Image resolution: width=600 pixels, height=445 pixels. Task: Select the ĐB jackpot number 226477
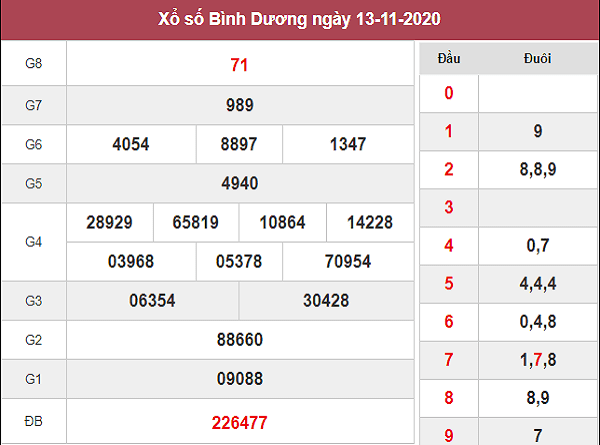[240, 423]
